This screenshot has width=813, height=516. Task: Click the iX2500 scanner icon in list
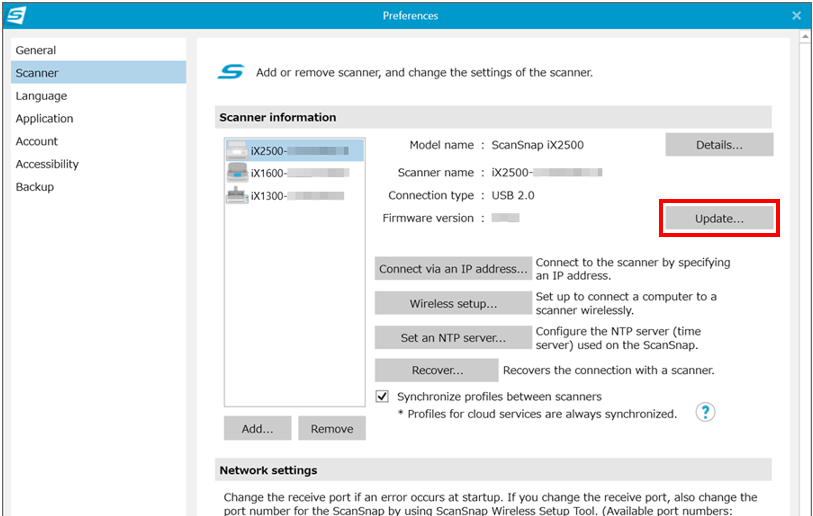(x=237, y=150)
